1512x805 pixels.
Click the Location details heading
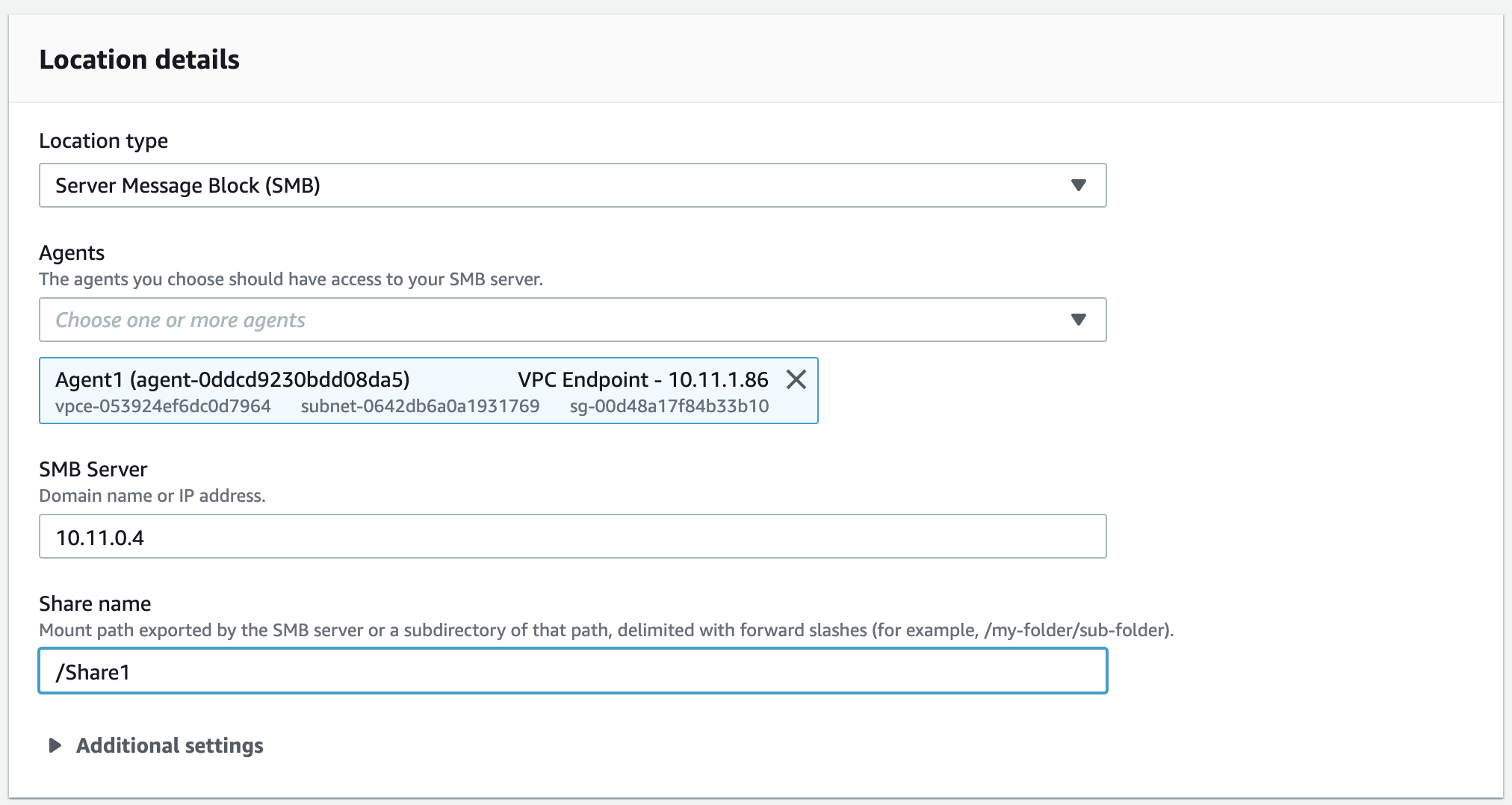point(140,60)
